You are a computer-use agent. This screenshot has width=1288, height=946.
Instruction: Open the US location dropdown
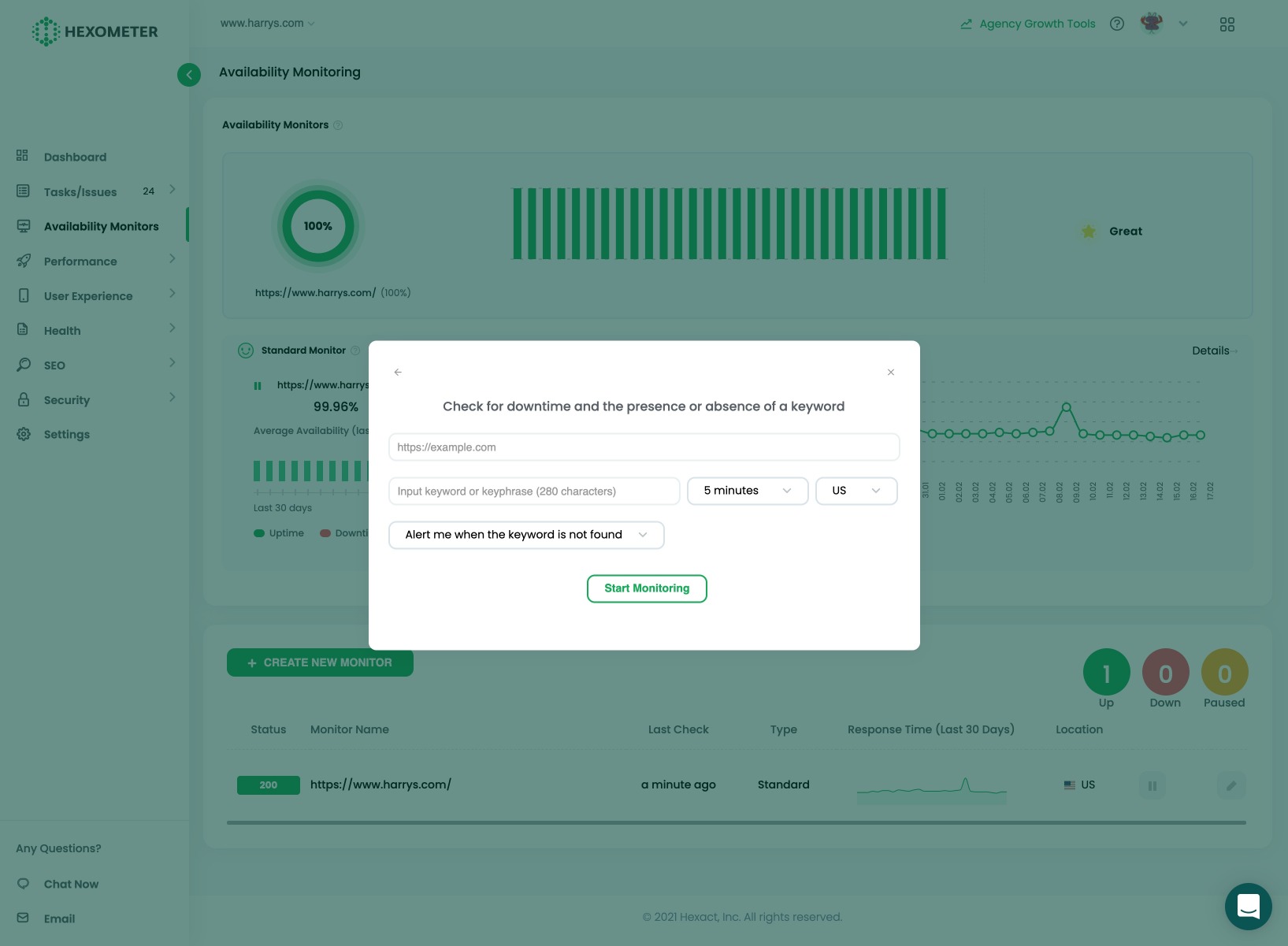[856, 491]
